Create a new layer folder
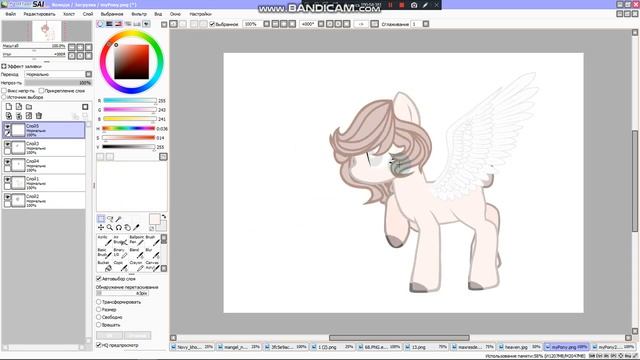This screenshot has width=640, height=360. pyautogui.click(x=29, y=107)
